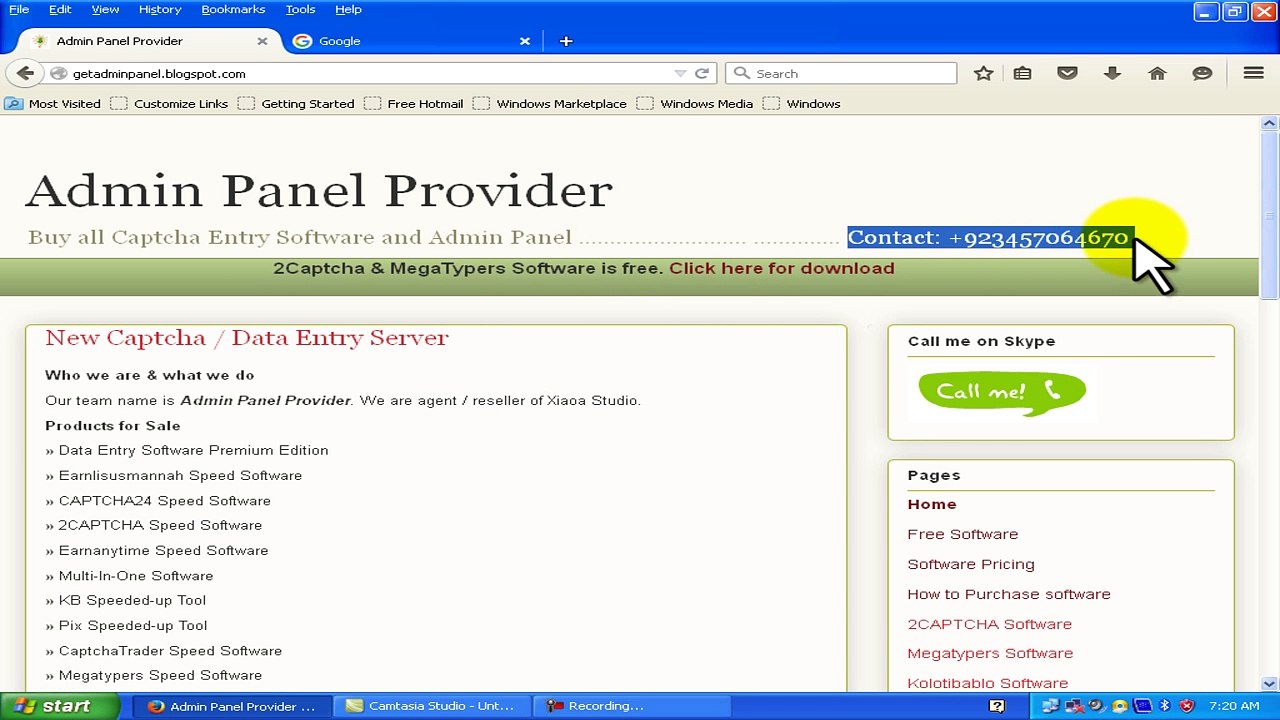Bookmark this page with the star icon
The image size is (1280, 720).
[x=983, y=73]
